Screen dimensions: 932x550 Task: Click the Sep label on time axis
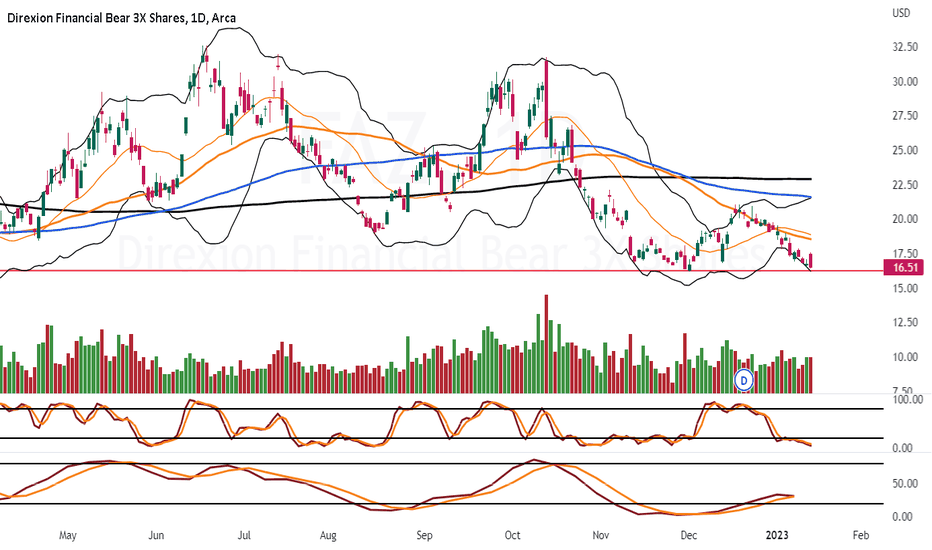click(x=424, y=535)
